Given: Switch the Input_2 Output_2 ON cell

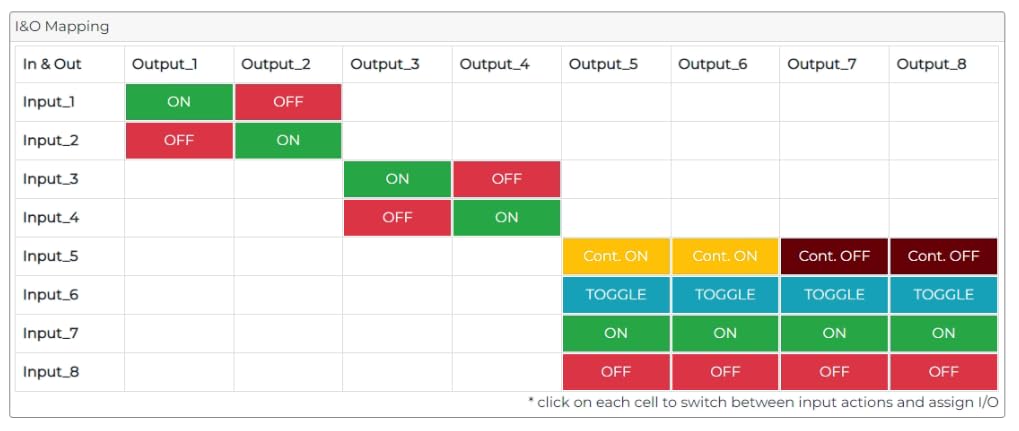Looking at the screenshot, I should (288, 140).
